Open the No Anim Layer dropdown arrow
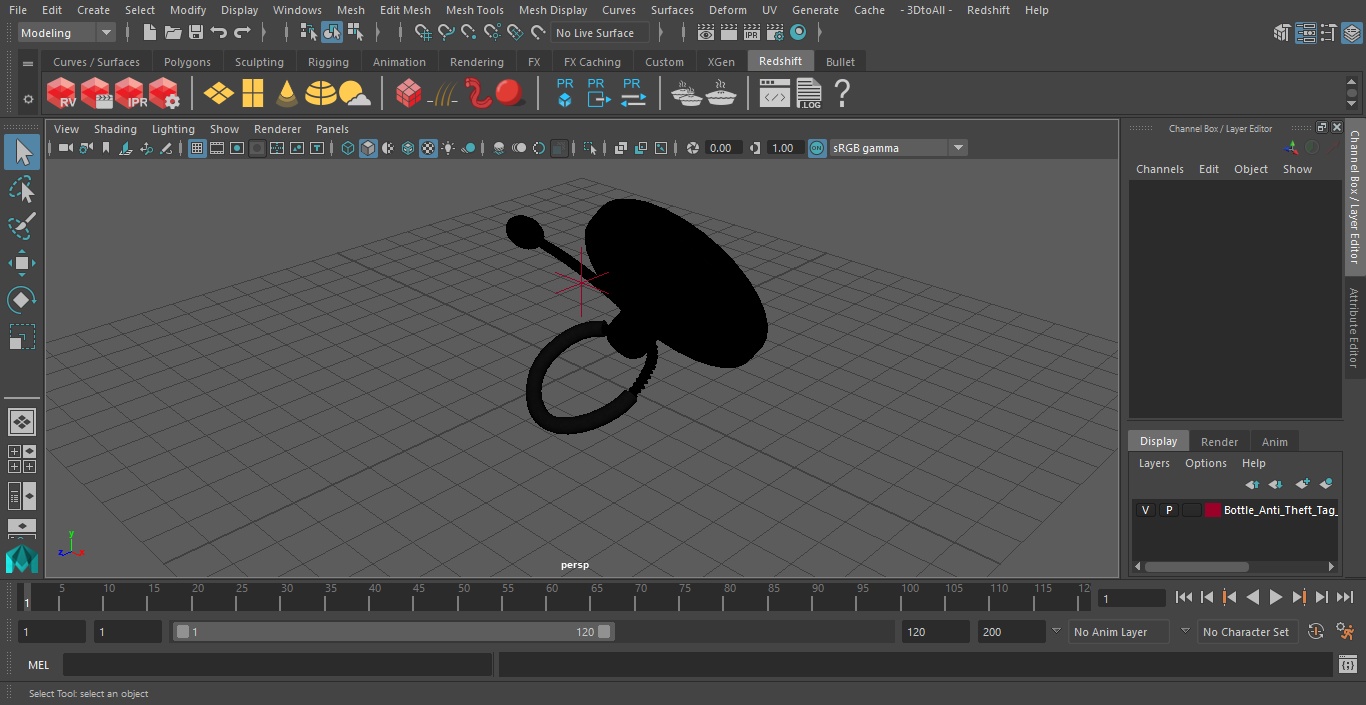Image resolution: width=1366 pixels, height=705 pixels. [1055, 631]
